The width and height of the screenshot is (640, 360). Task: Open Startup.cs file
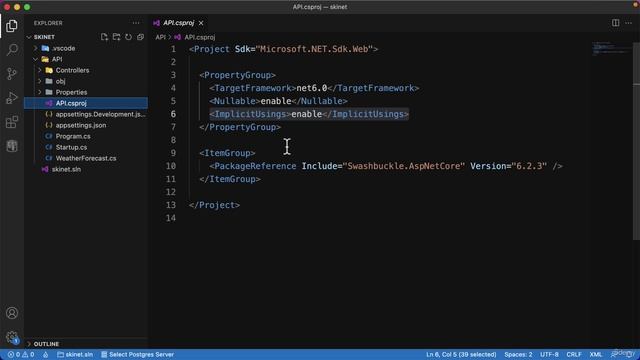86,147
